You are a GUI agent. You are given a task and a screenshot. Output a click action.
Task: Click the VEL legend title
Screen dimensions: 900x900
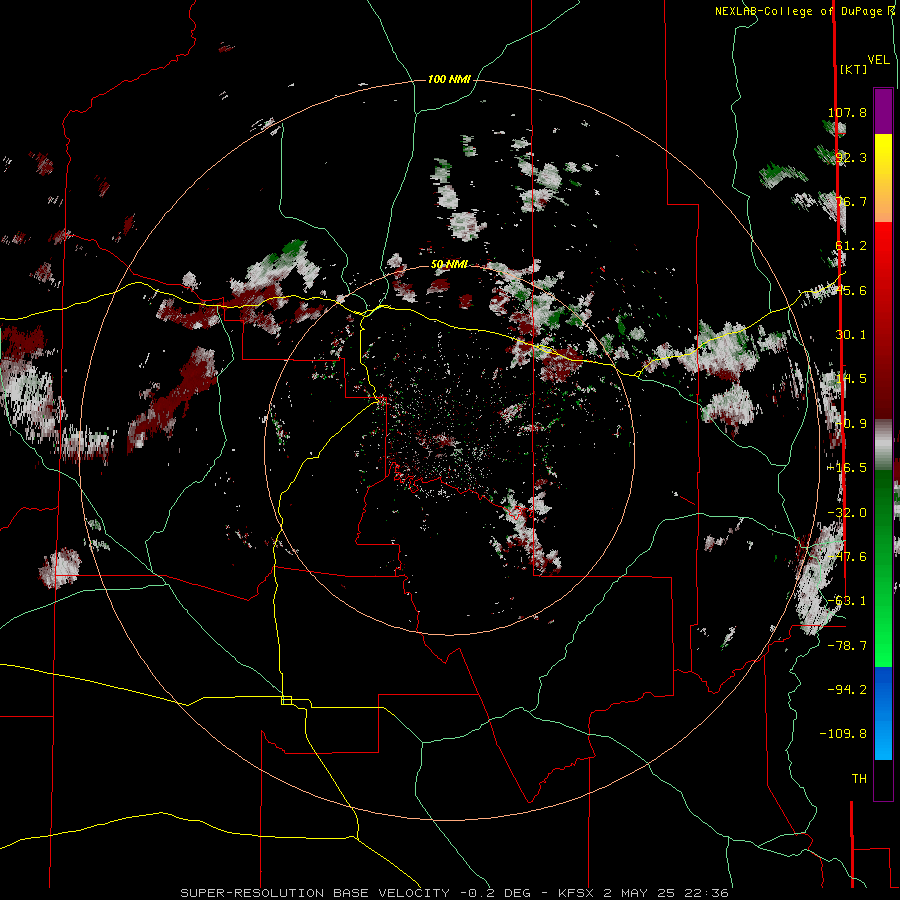pos(878,60)
